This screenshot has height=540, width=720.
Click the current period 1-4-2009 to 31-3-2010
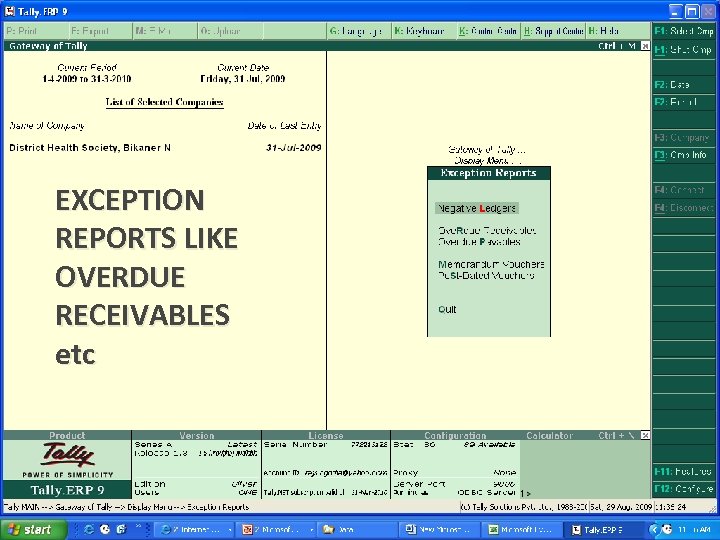87,79
